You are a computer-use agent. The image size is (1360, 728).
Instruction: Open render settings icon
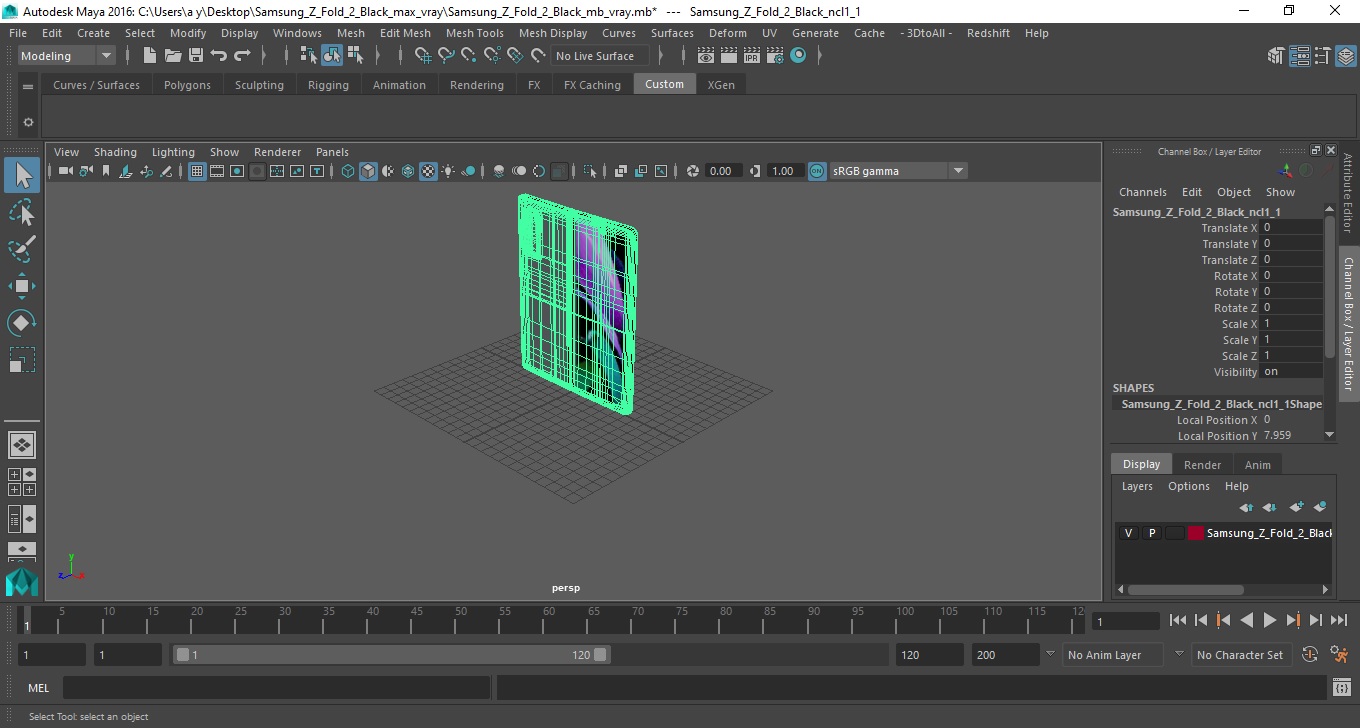tap(775, 56)
